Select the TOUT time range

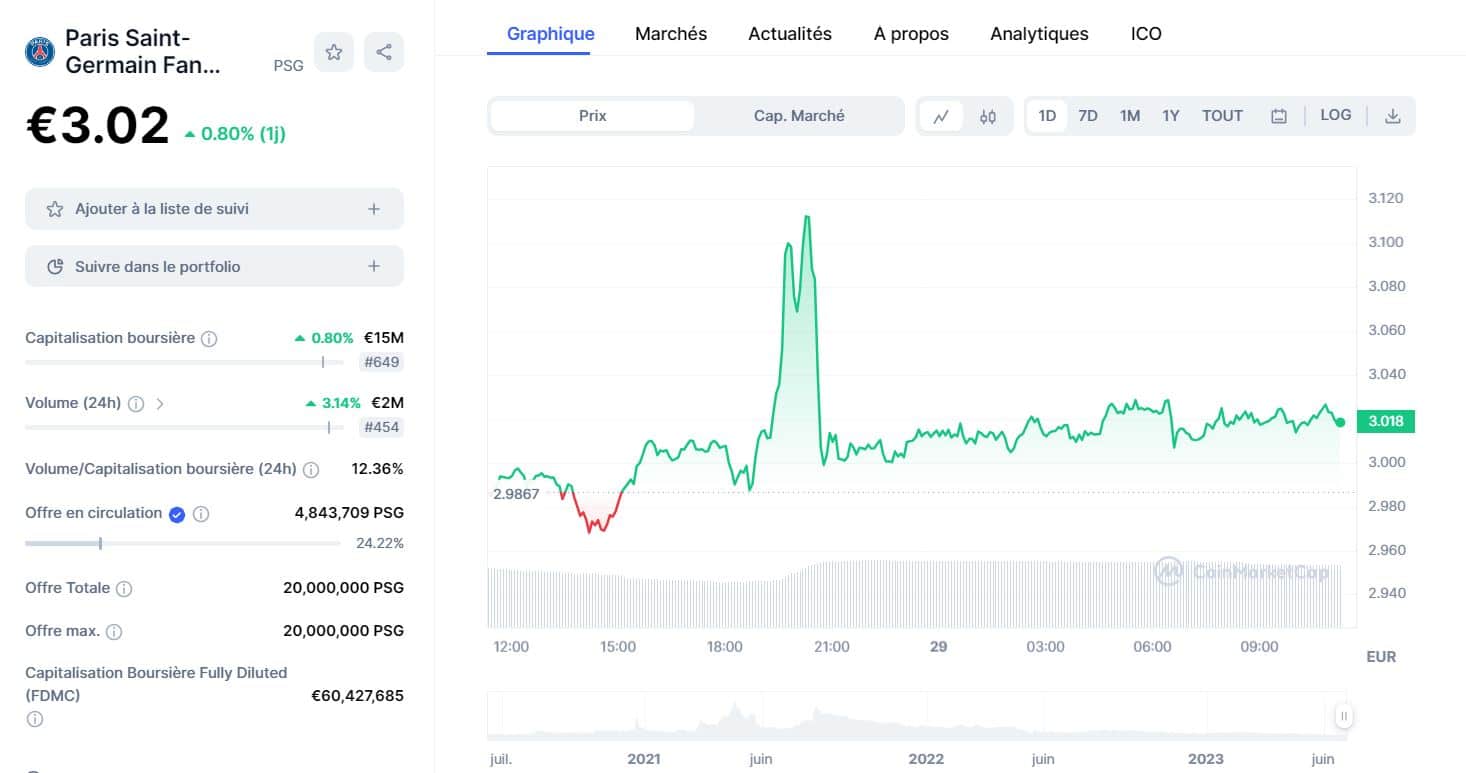coord(1222,116)
